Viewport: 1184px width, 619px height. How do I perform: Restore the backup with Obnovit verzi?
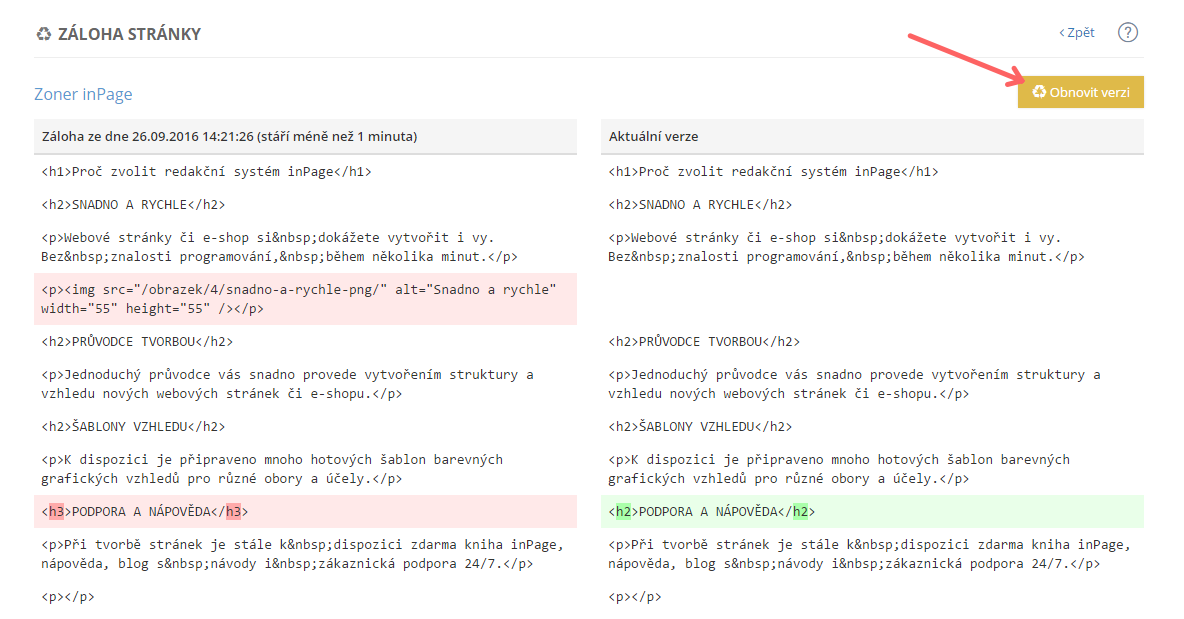tap(1081, 92)
